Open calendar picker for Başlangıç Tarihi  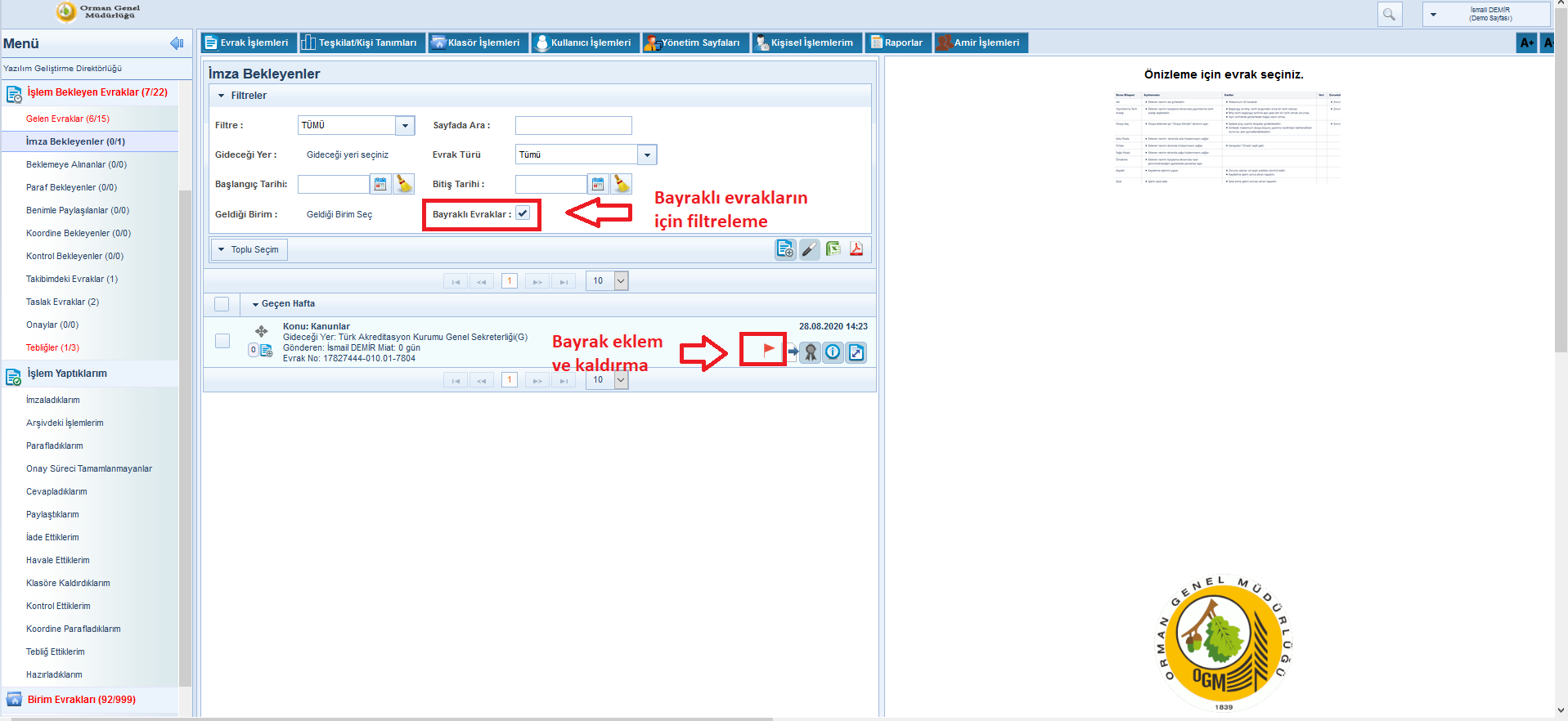(x=380, y=184)
